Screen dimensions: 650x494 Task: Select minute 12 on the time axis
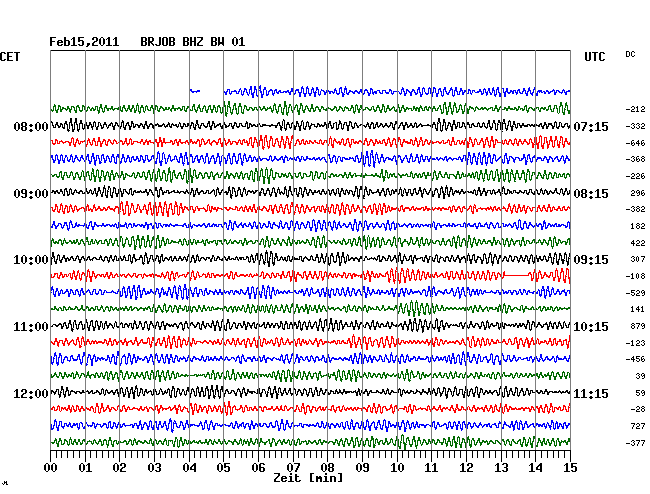466,468
